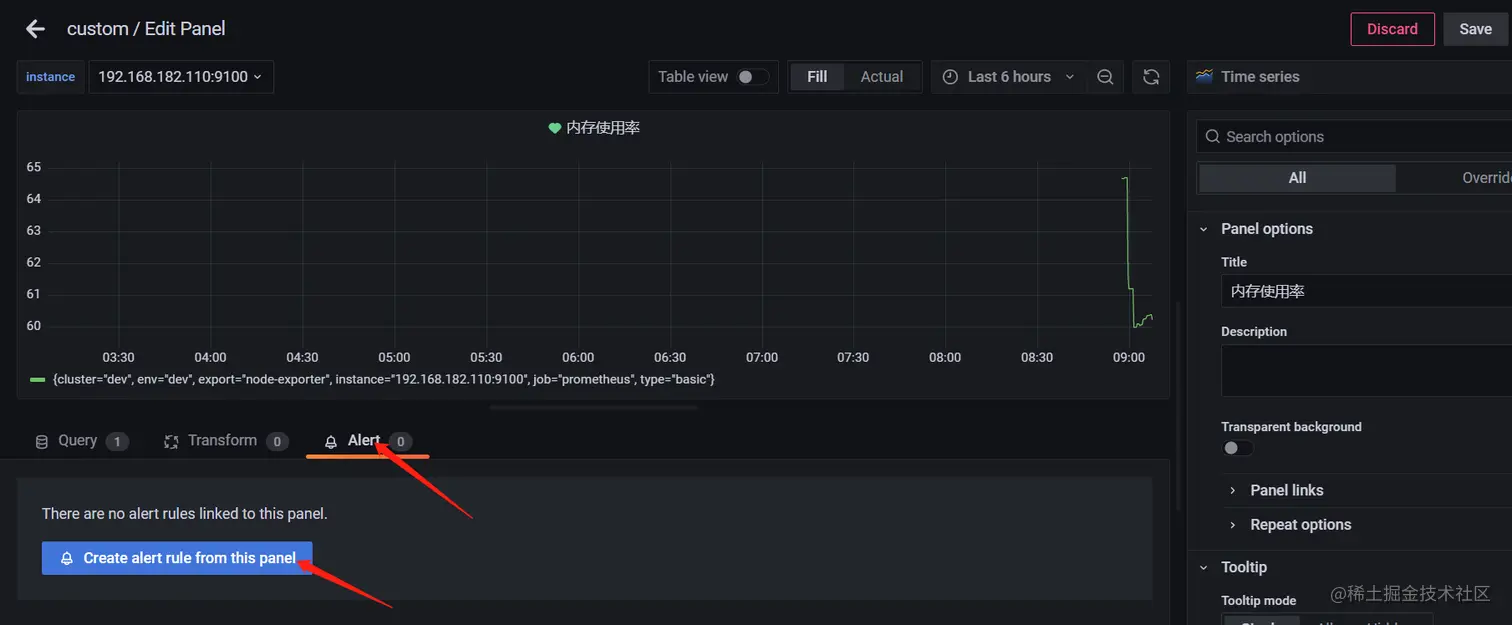Click the database icon on Query tab
This screenshot has width=1512, height=625.
42,441
